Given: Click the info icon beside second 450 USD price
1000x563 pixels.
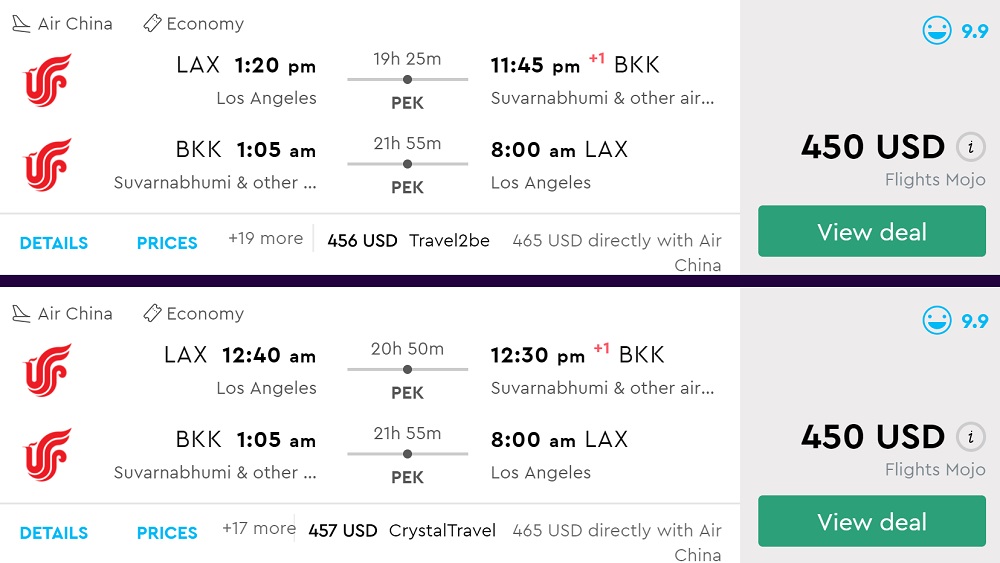Looking at the screenshot, I should [969, 437].
